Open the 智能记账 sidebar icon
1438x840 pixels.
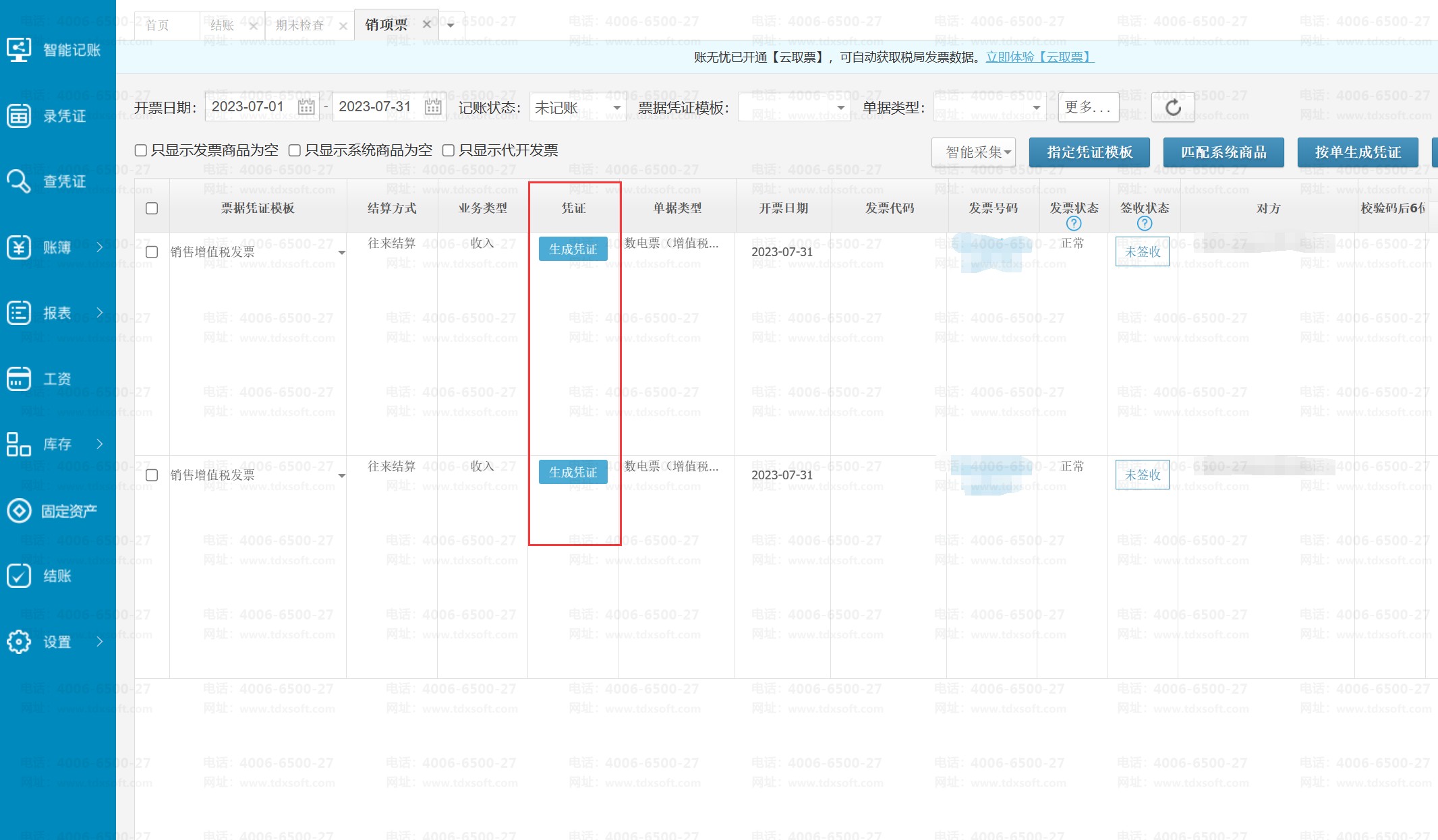point(19,49)
